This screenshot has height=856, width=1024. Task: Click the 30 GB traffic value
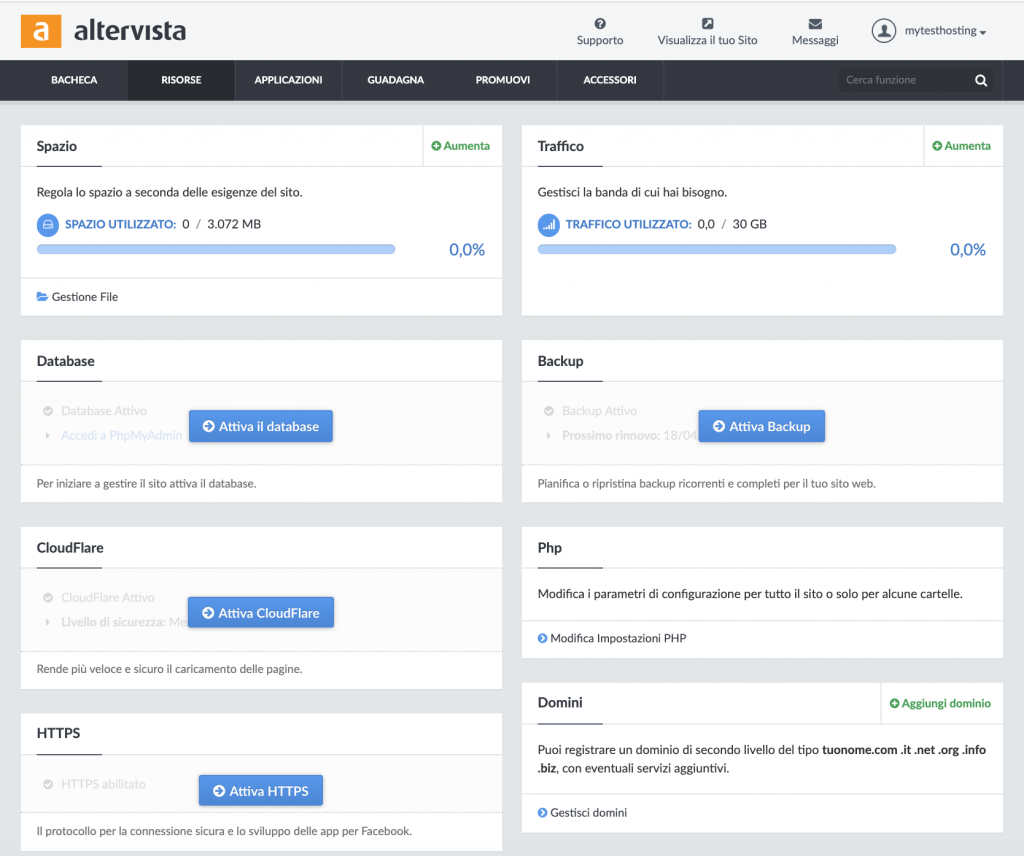pos(749,224)
